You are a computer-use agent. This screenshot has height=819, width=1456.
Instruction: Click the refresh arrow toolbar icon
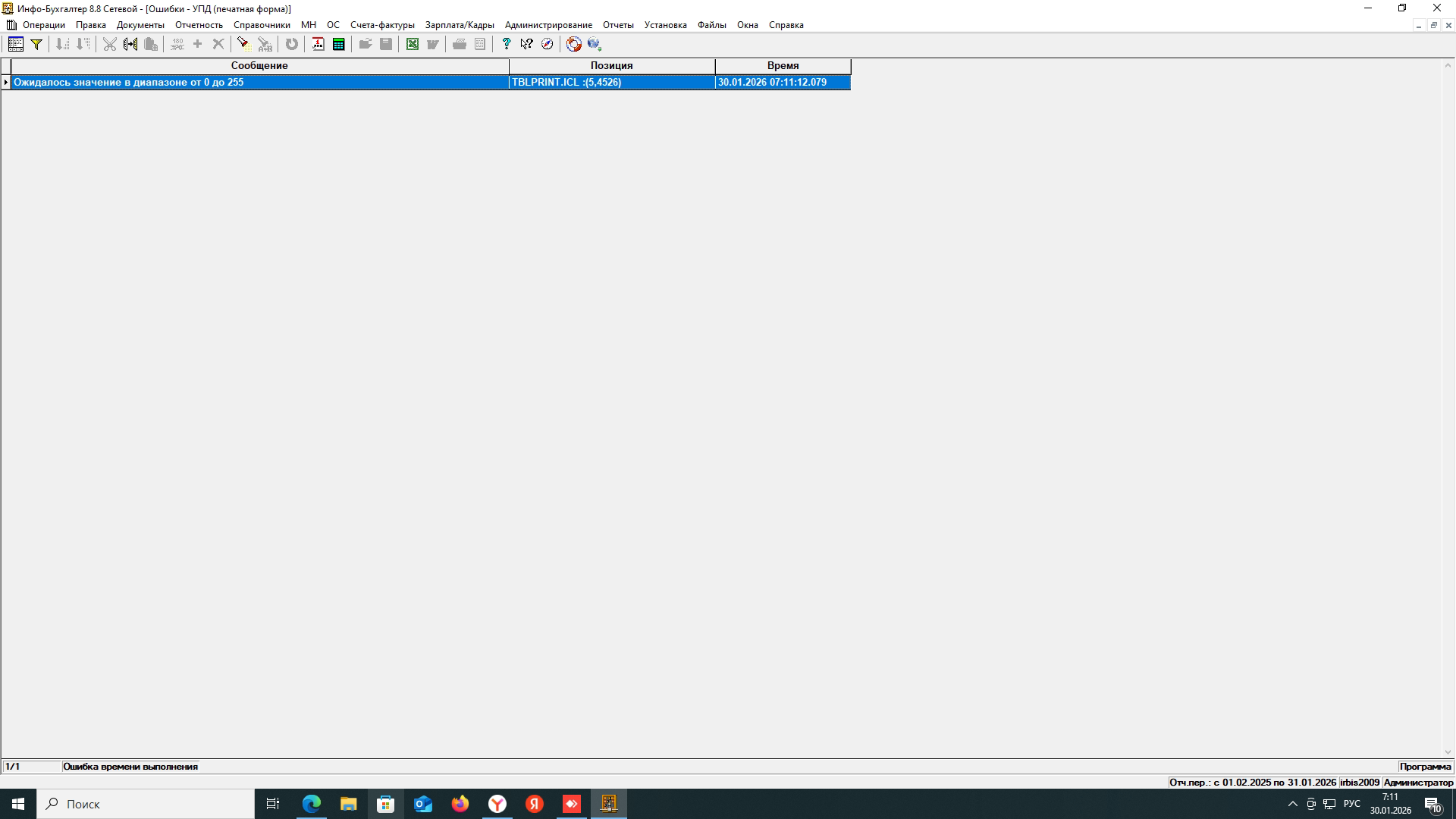click(x=291, y=44)
